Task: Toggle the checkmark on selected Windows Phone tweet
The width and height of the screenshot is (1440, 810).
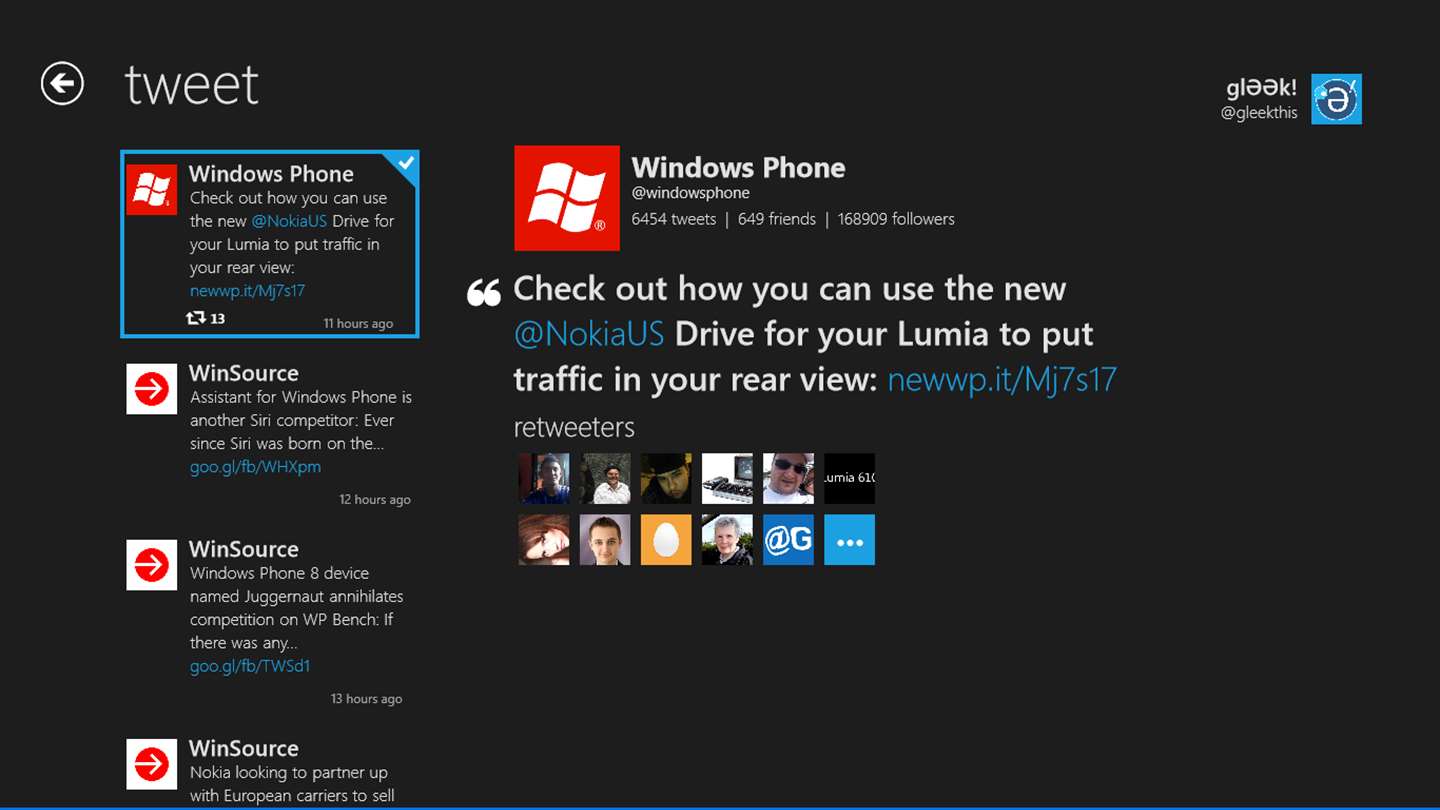Action: pos(406,165)
